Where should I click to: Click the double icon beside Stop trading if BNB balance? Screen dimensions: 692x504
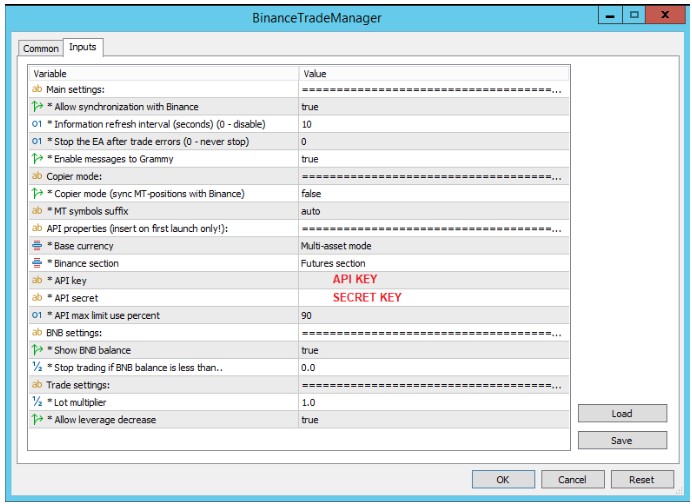tap(37, 367)
